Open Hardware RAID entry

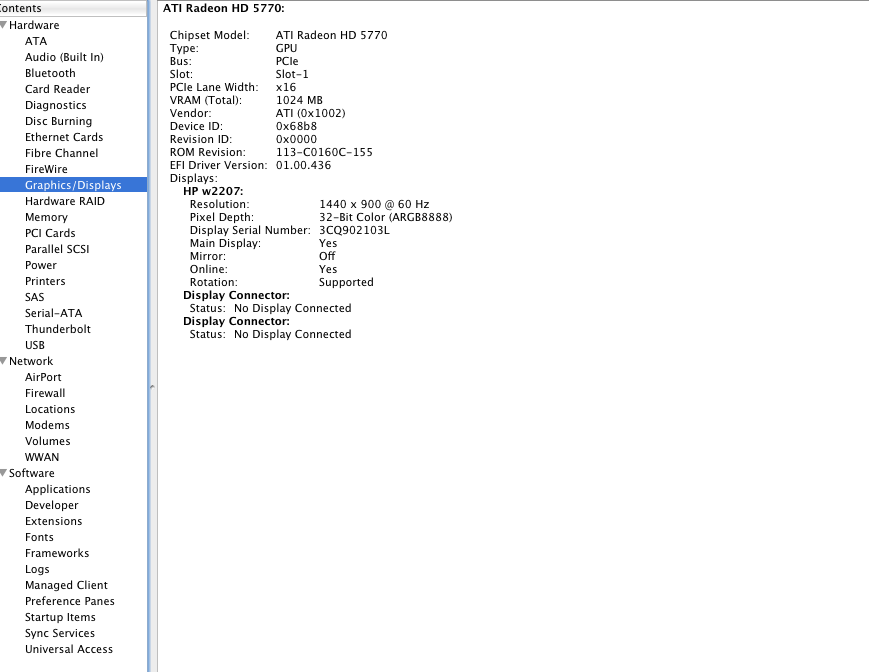(x=65, y=201)
